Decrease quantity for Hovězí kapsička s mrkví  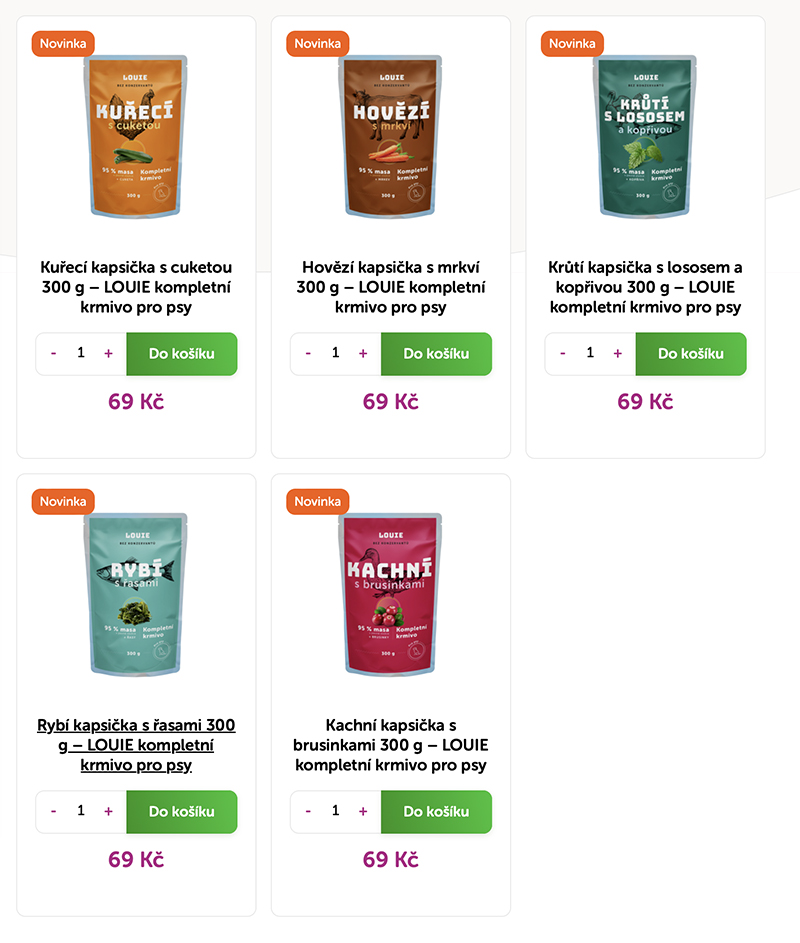pos(308,354)
